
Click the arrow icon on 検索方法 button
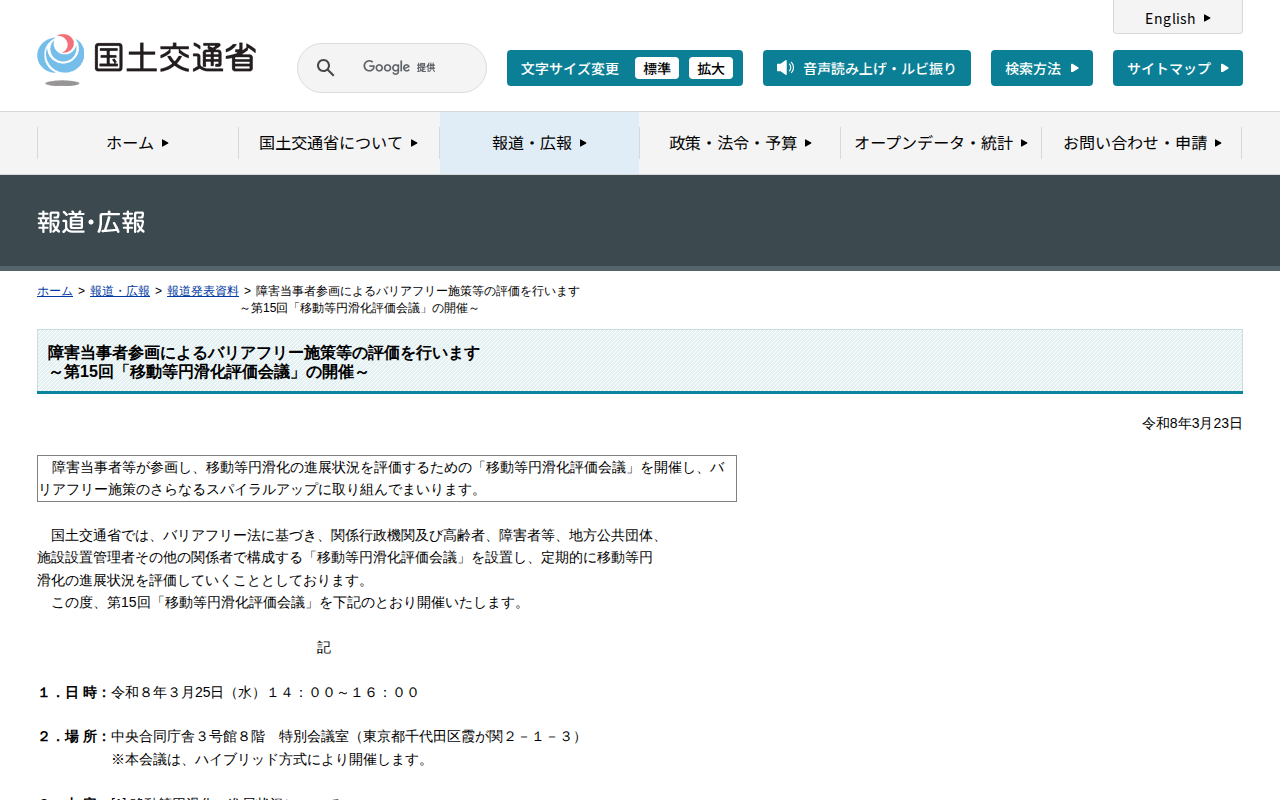[1075, 68]
